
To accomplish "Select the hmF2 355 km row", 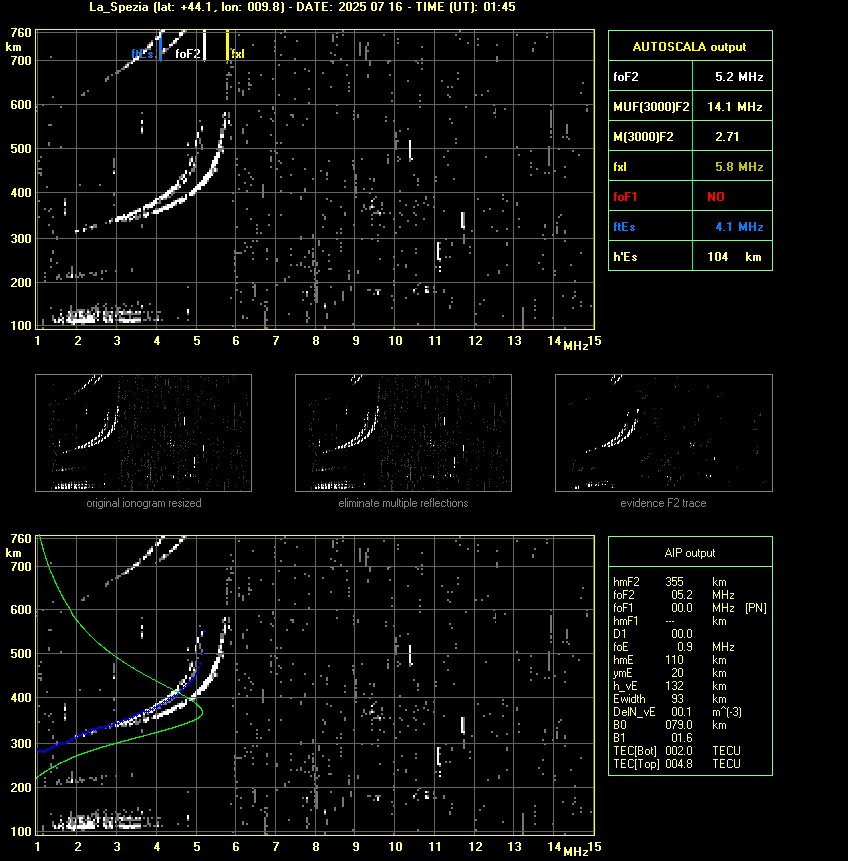I will point(670,582).
